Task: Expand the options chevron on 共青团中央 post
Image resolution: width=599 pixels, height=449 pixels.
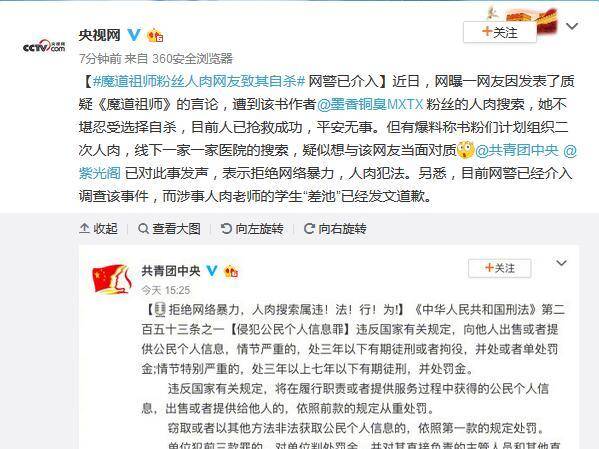Action: pos(561,263)
